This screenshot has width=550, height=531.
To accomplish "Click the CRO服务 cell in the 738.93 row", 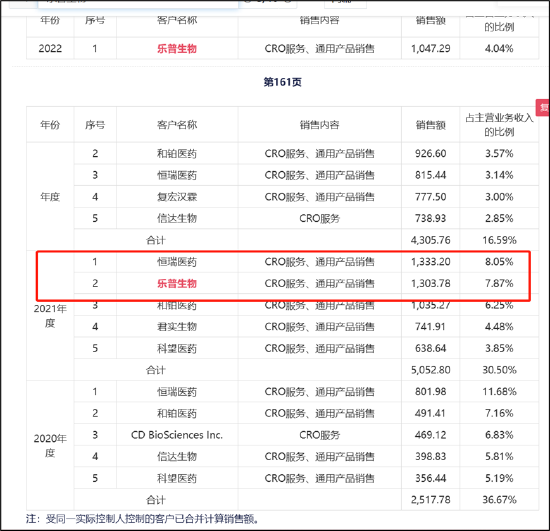I will click(x=320, y=219).
